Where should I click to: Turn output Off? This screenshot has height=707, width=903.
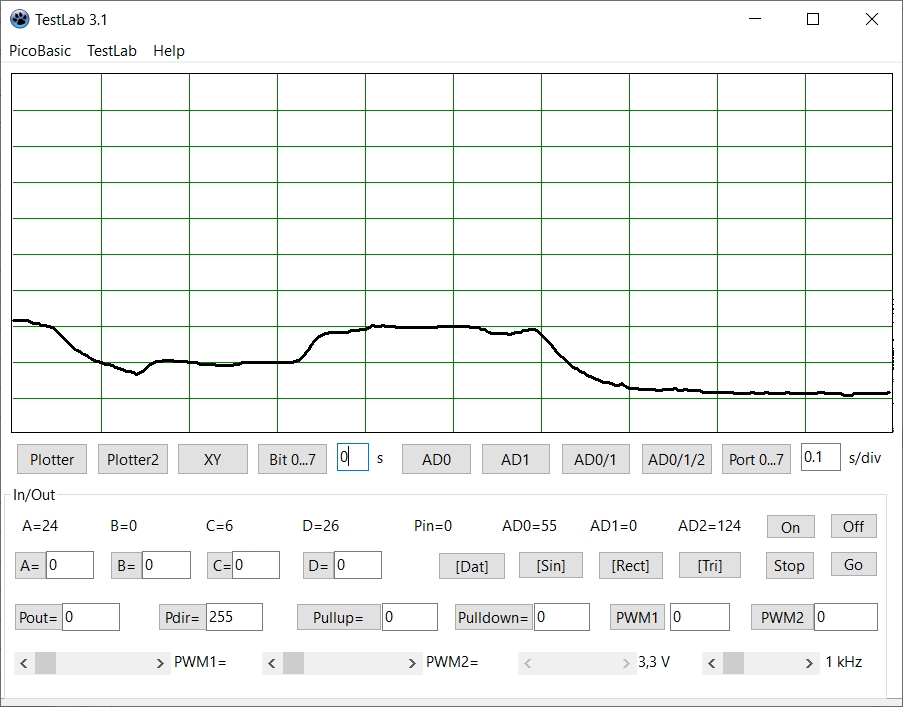point(853,526)
